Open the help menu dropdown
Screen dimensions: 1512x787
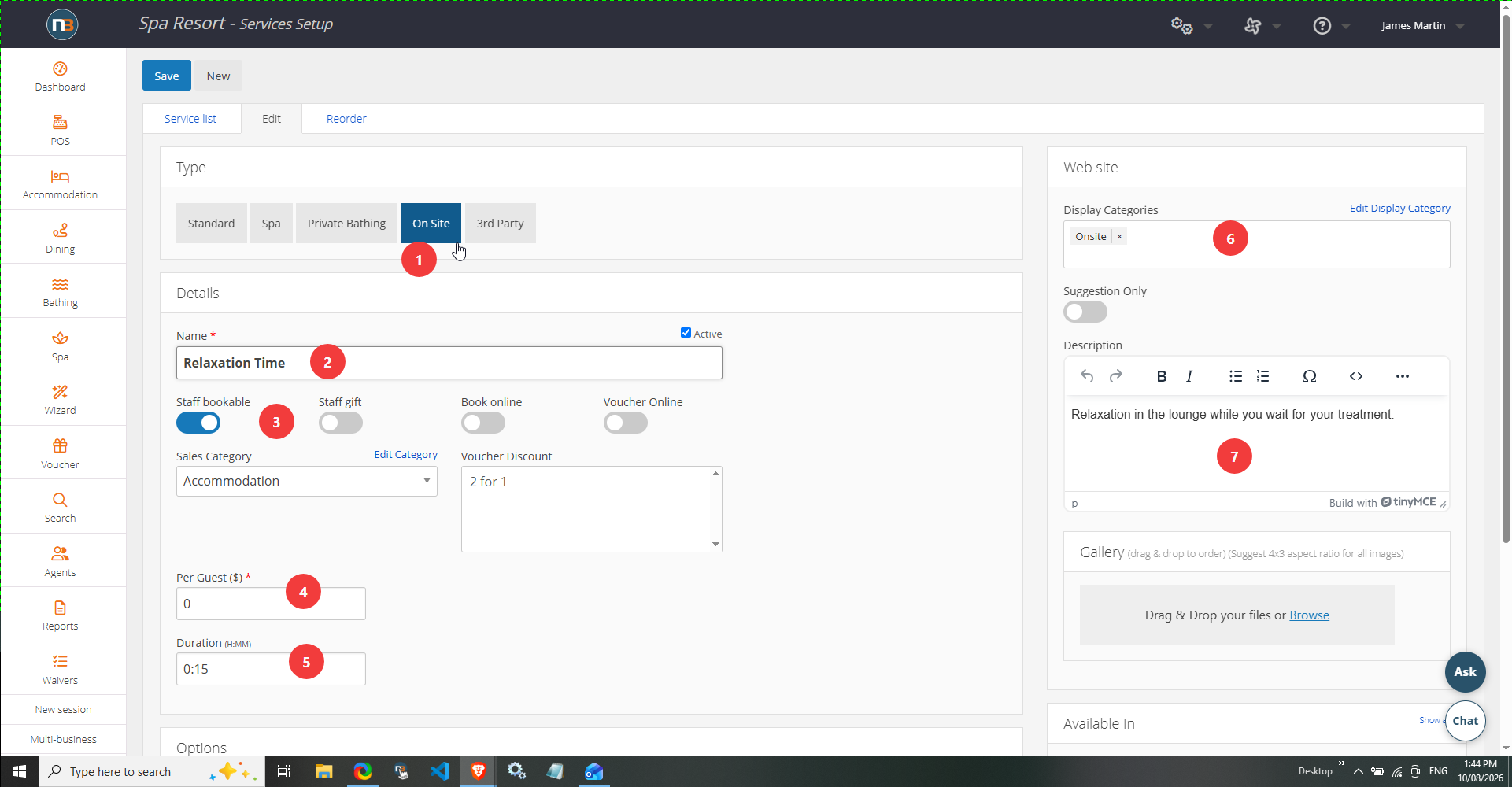coord(1331,26)
